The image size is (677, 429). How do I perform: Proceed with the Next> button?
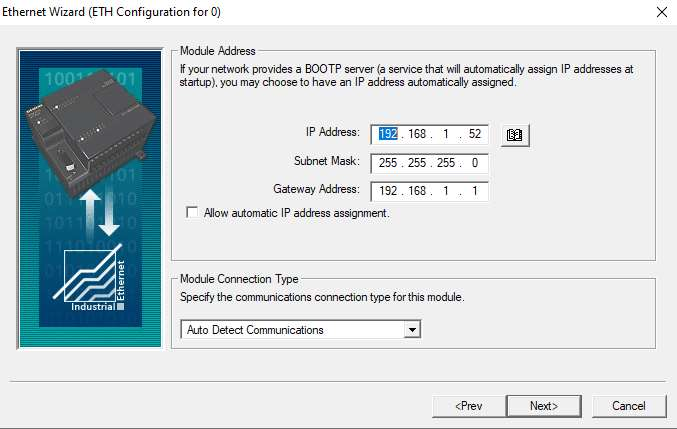click(x=543, y=406)
